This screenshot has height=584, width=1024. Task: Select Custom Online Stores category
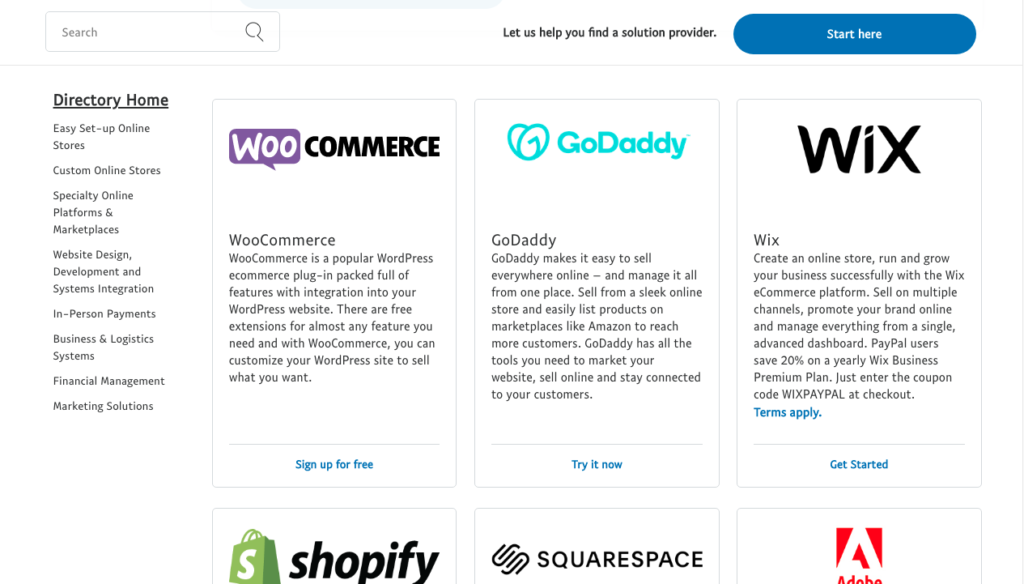[106, 170]
